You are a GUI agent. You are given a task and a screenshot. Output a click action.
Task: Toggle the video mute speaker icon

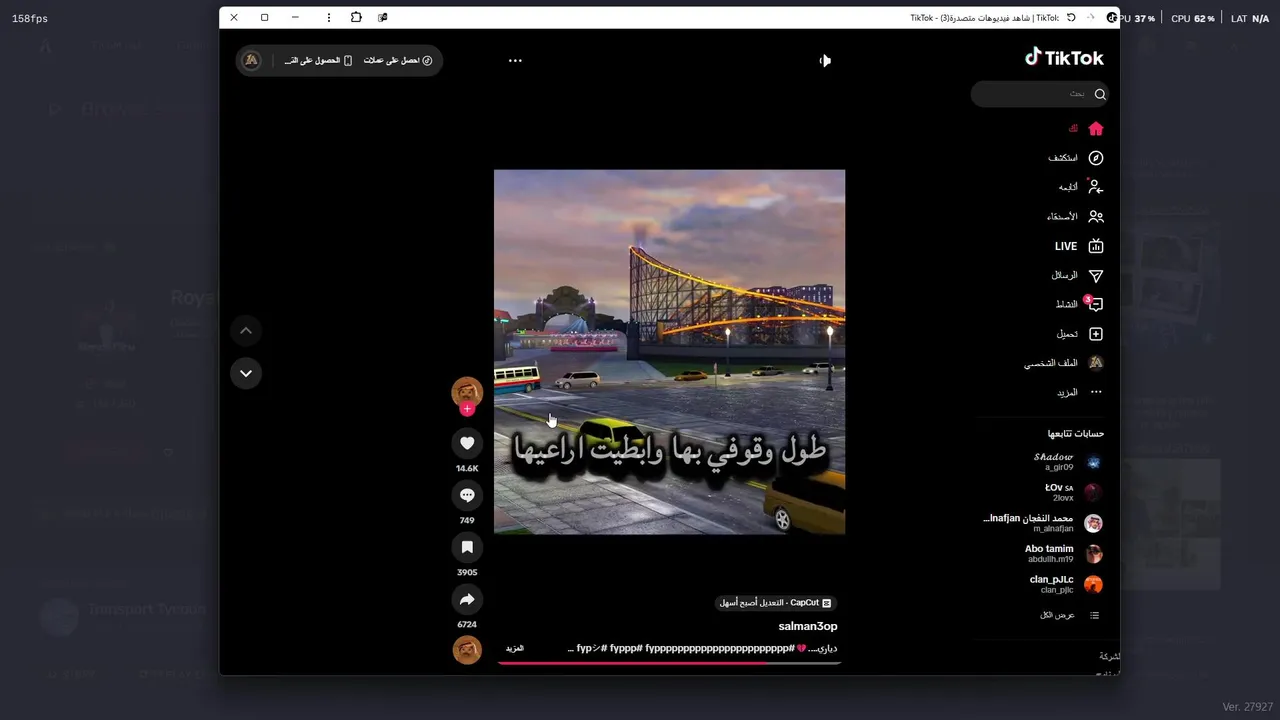[825, 60]
